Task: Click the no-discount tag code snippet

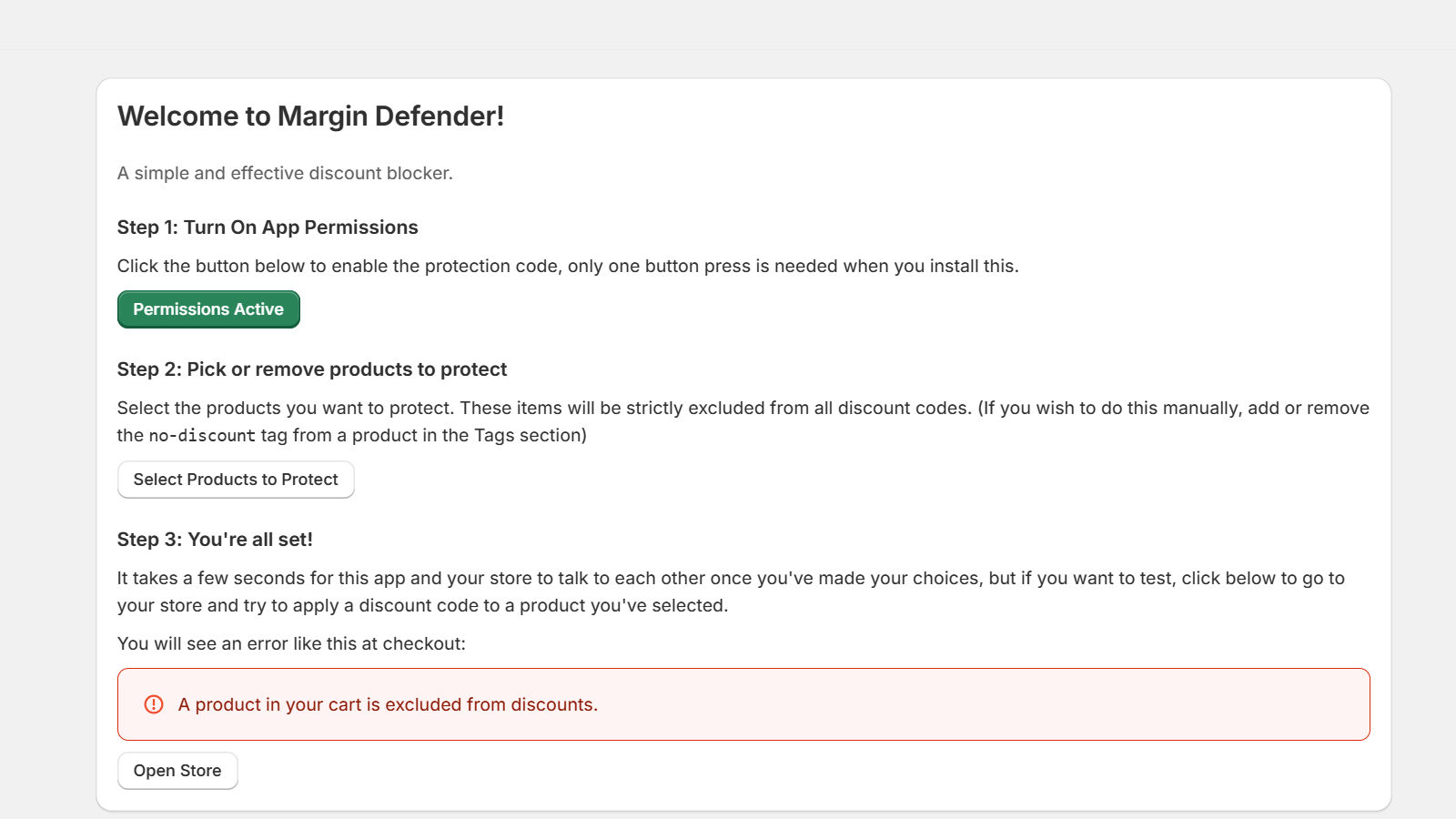Action: (199, 435)
